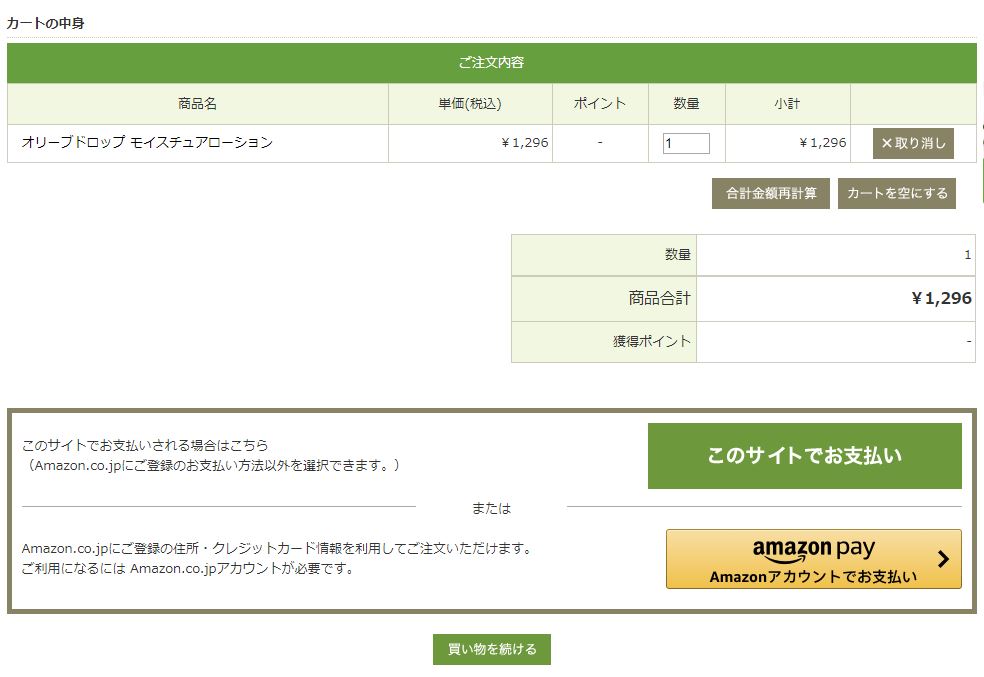Click the Amazonアカウントでお支払い text label
984x677 pixels.
[x=813, y=577]
